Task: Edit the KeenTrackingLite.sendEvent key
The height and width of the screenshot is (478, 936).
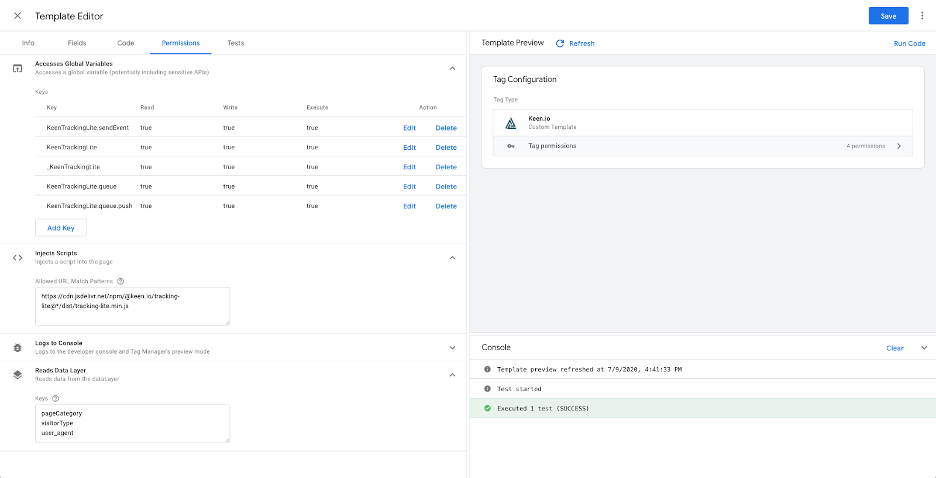Action: 410,128
